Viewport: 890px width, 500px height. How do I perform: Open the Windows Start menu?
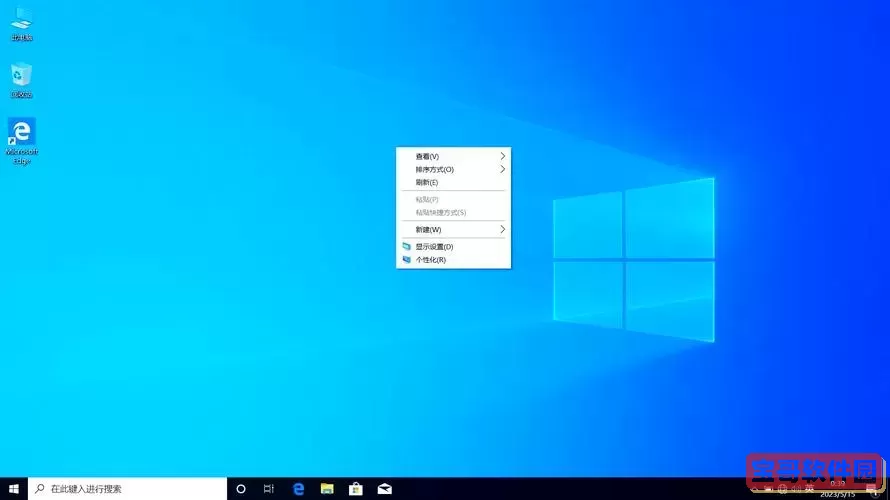point(14,489)
